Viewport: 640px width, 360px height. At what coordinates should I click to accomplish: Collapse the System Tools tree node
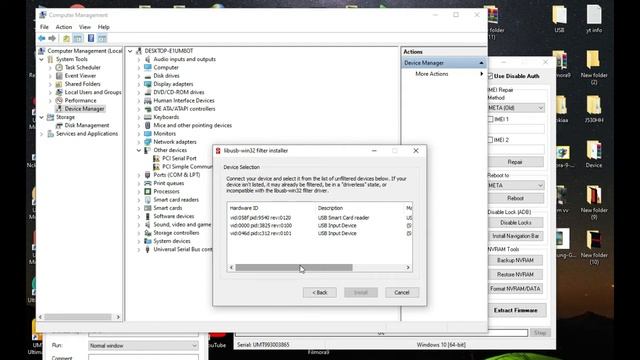coord(42,60)
